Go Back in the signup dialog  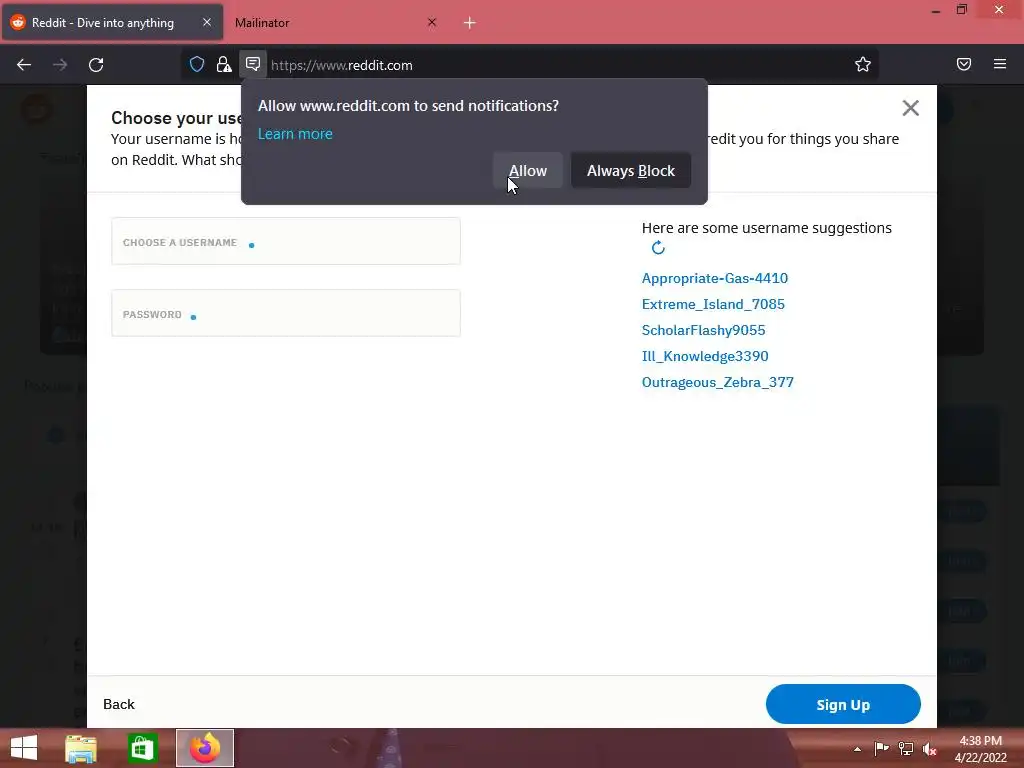119,704
